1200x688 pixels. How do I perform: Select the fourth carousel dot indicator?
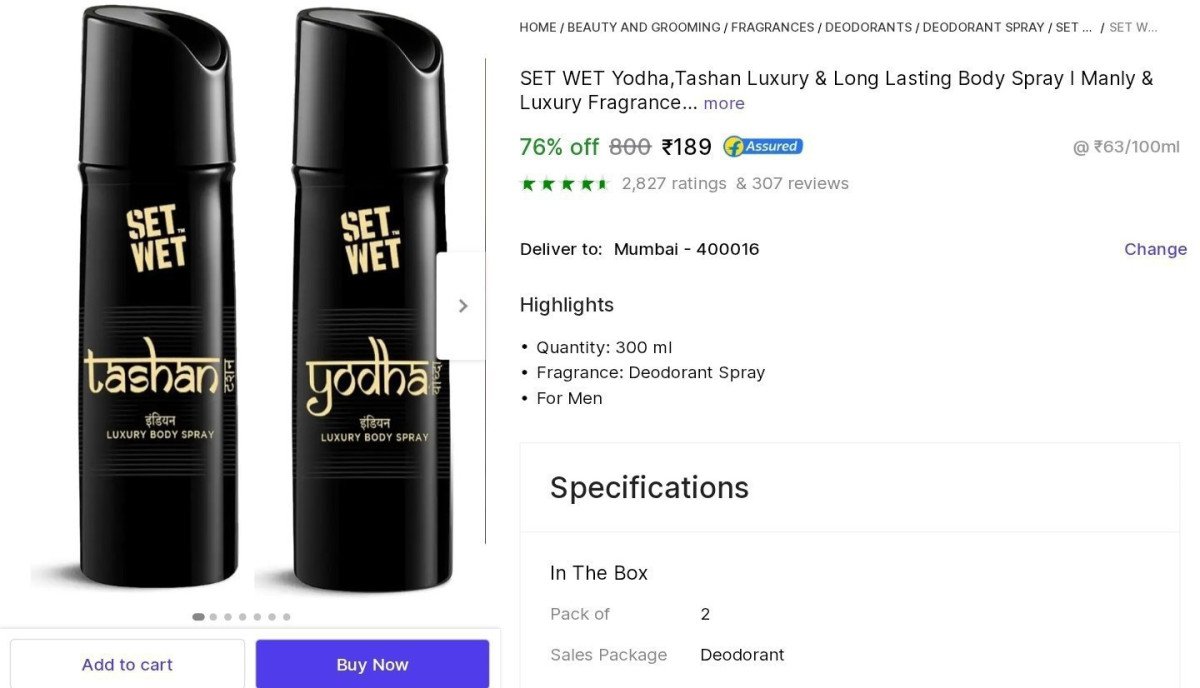point(242,617)
